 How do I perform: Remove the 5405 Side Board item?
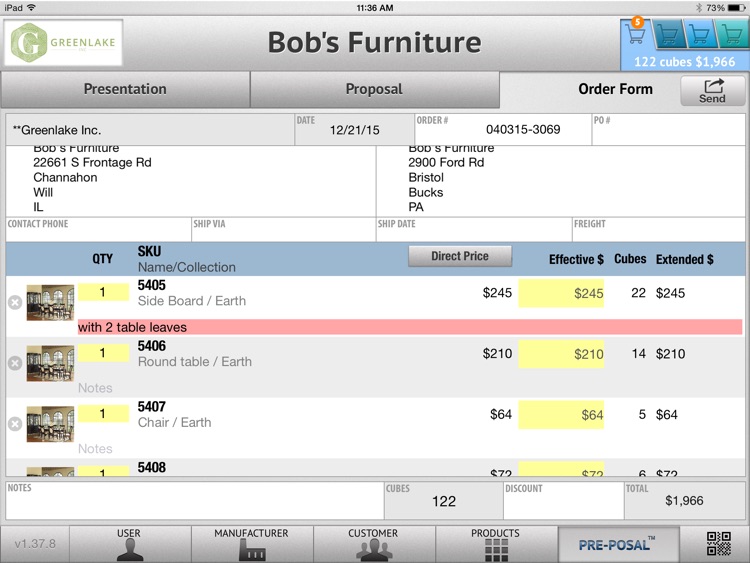point(15,302)
